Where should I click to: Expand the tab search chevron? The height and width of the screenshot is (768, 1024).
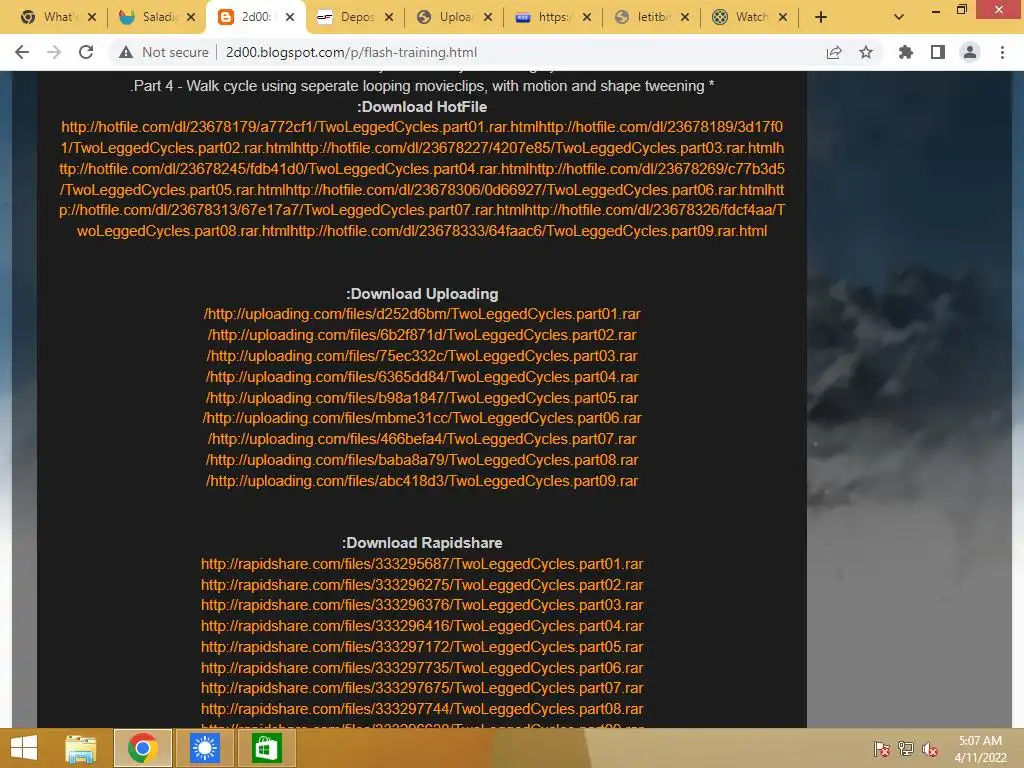click(899, 18)
